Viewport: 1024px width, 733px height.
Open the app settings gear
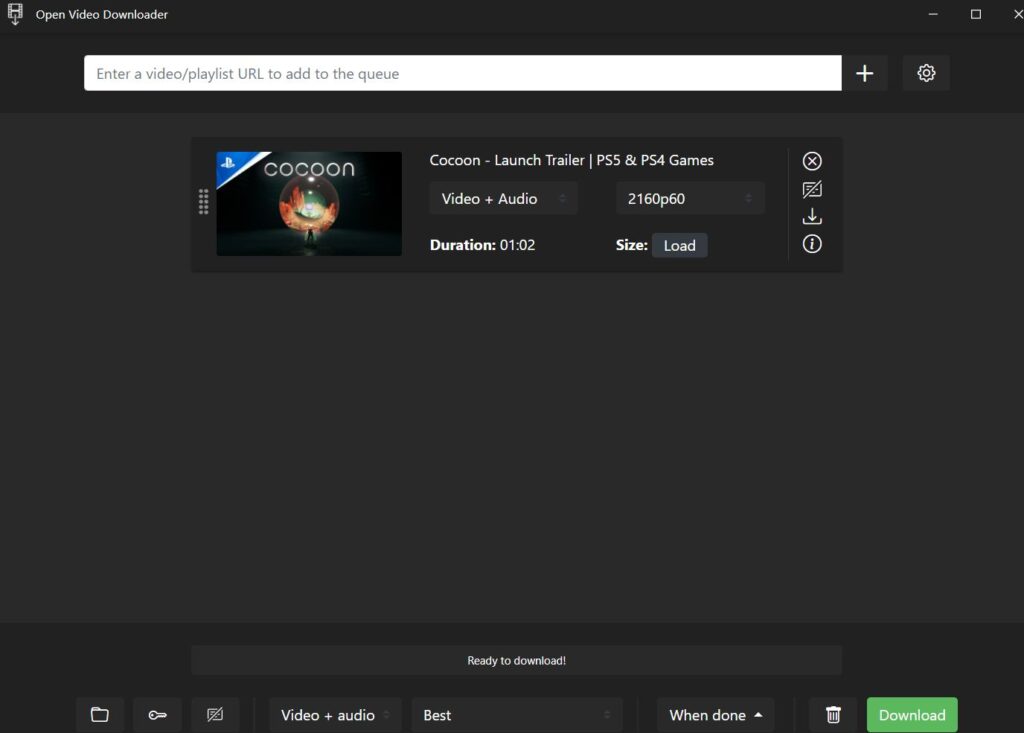926,72
